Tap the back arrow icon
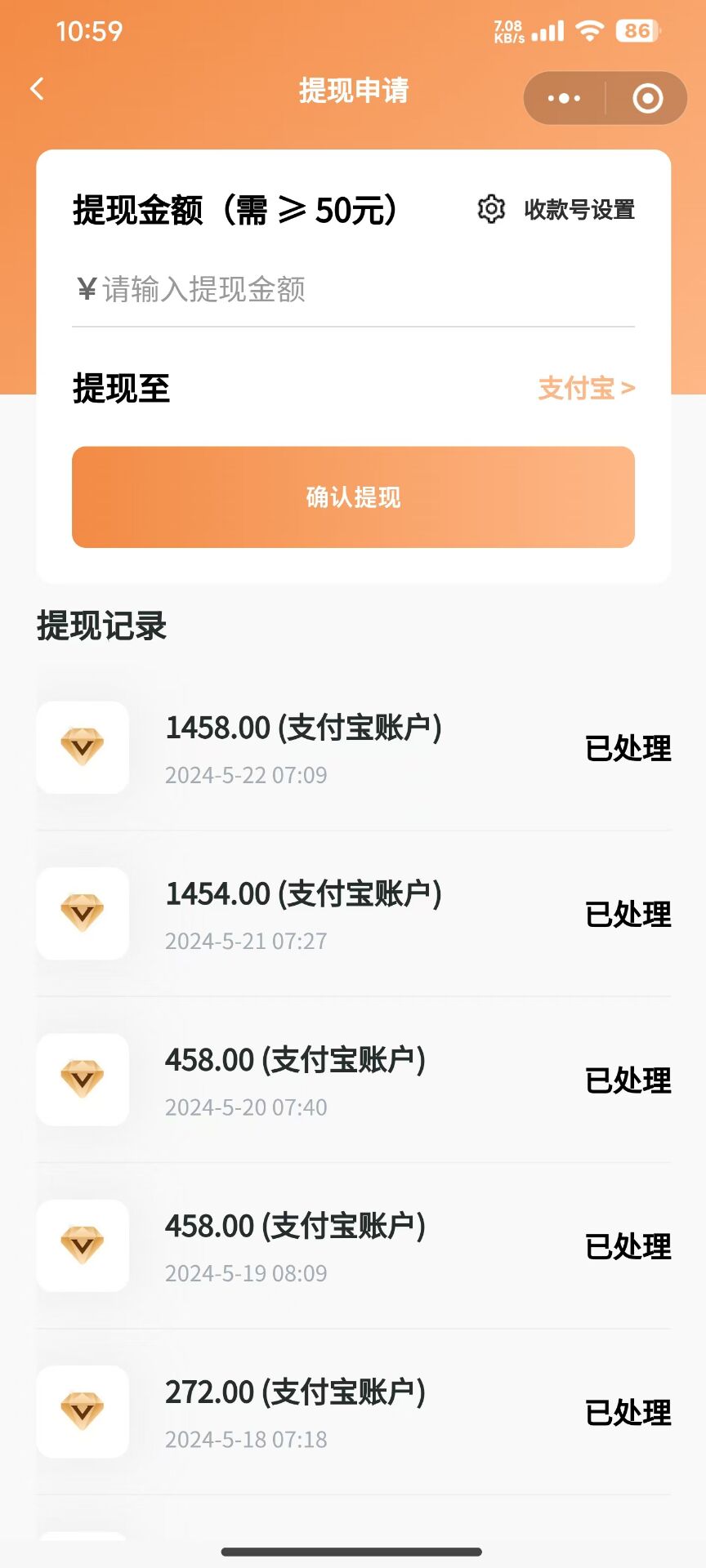Screen dimensions: 706x1568 point(37,89)
